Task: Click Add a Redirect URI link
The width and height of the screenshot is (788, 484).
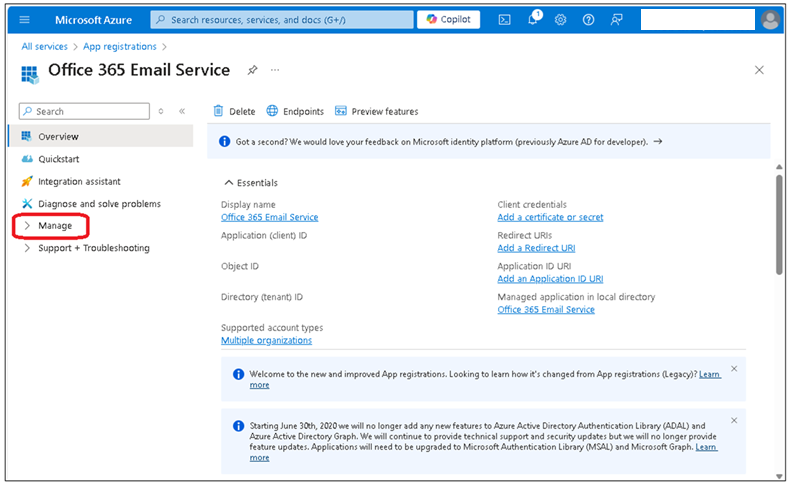Action: tap(536, 248)
